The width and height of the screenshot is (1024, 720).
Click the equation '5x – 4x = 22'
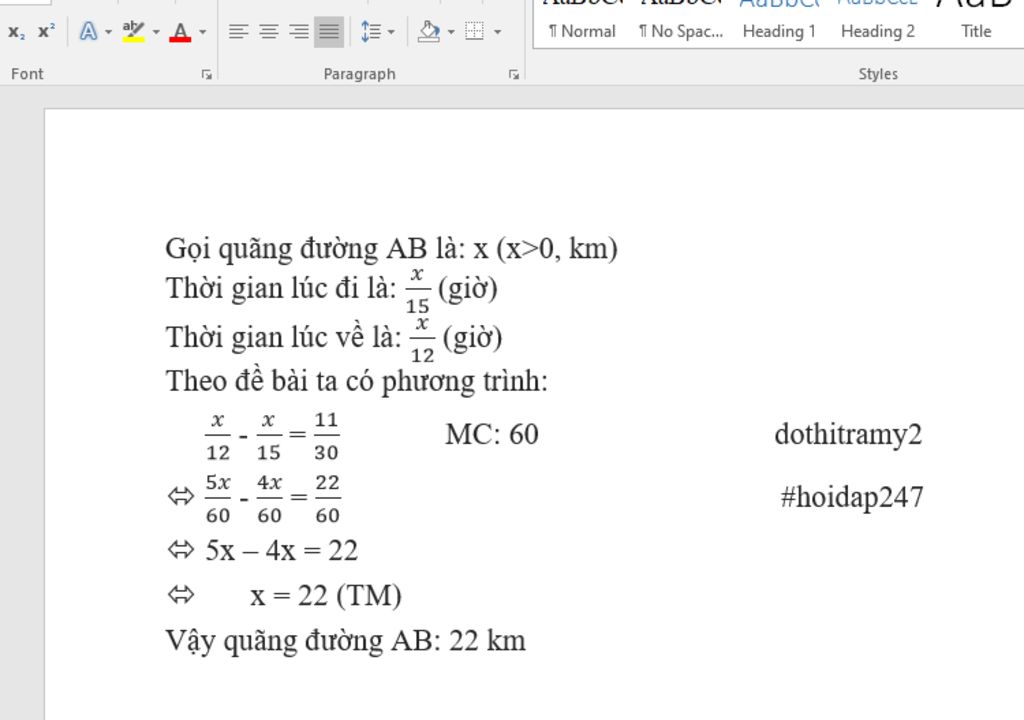click(281, 551)
